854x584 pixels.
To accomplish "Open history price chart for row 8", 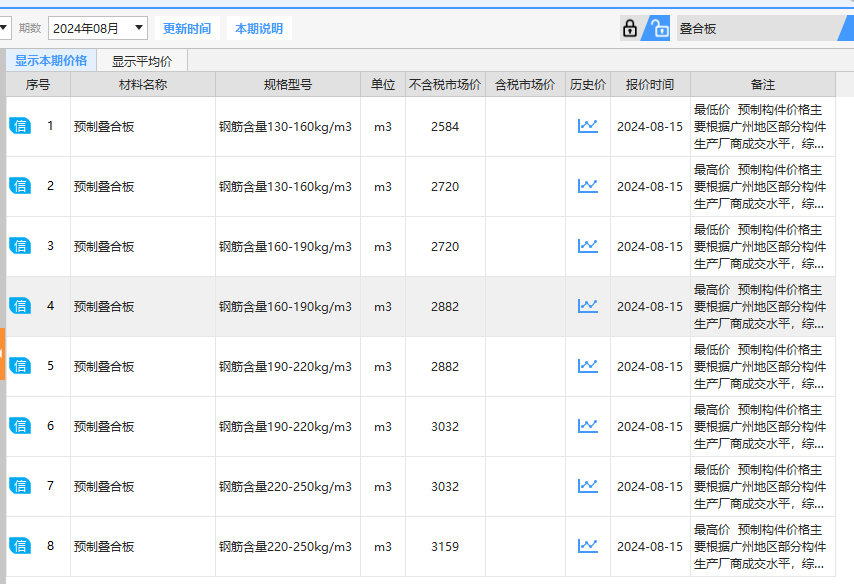I will [588, 545].
